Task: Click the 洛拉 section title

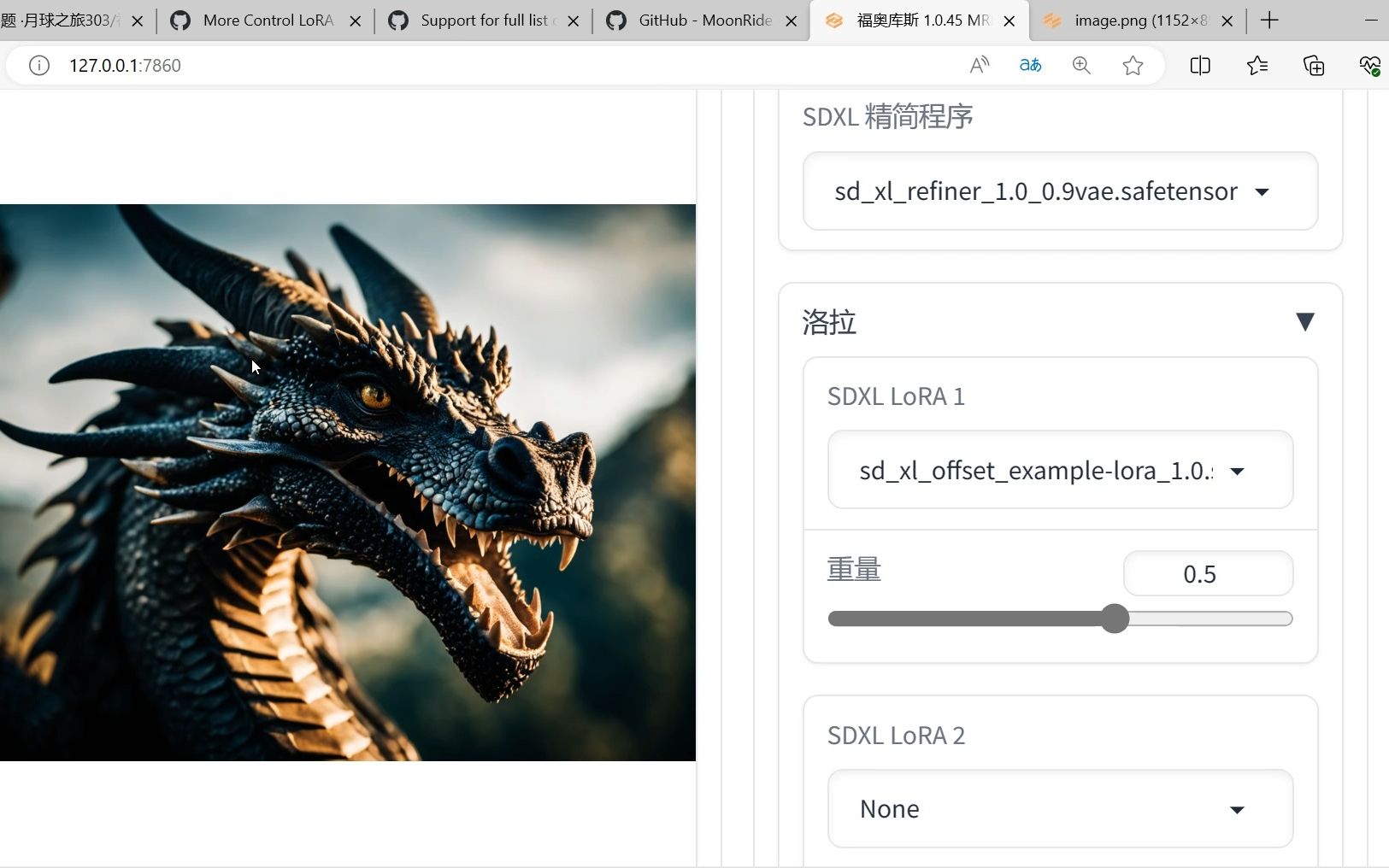Action: pos(829,322)
